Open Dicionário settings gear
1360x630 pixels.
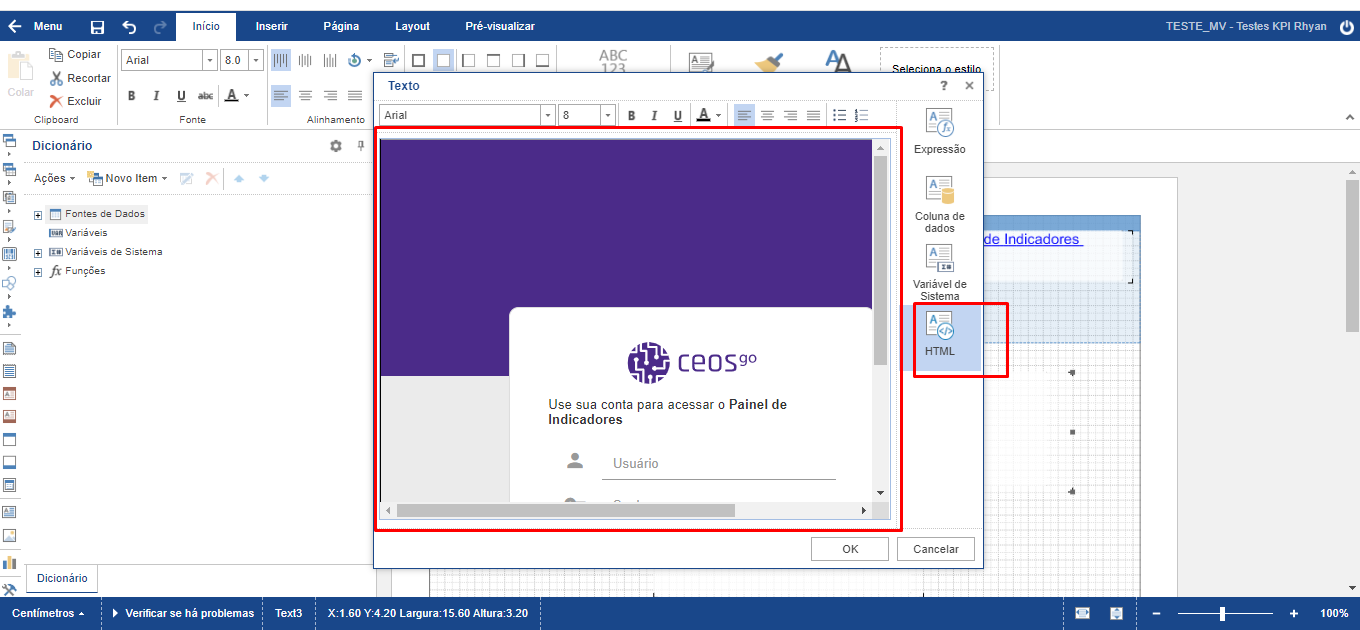(x=336, y=146)
